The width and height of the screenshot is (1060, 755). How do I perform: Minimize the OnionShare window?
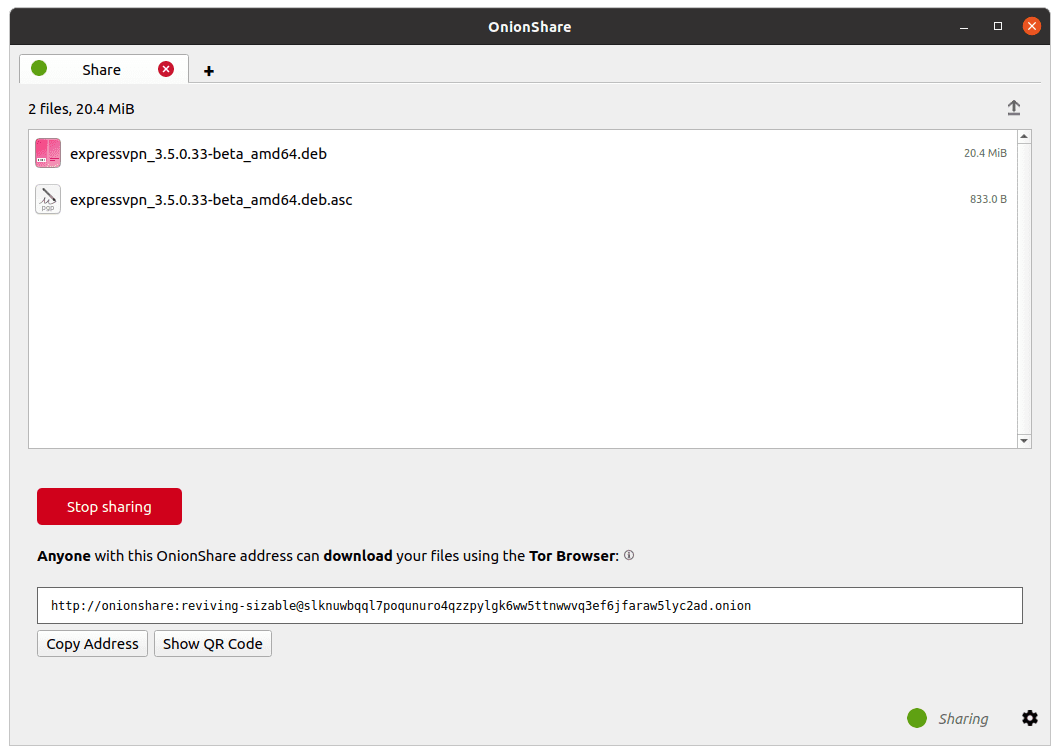pyautogui.click(x=964, y=27)
